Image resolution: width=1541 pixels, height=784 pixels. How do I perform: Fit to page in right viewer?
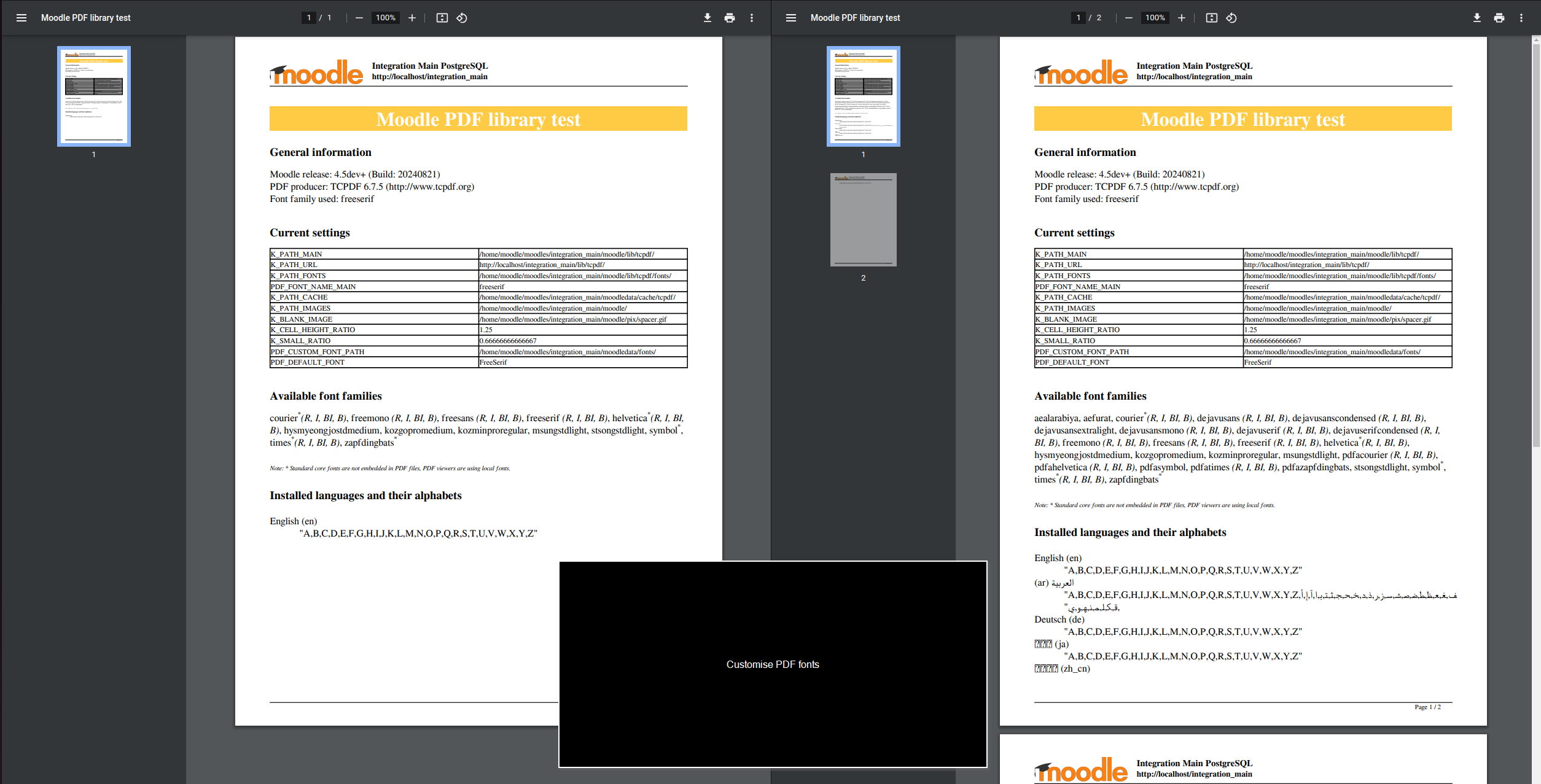click(1212, 18)
